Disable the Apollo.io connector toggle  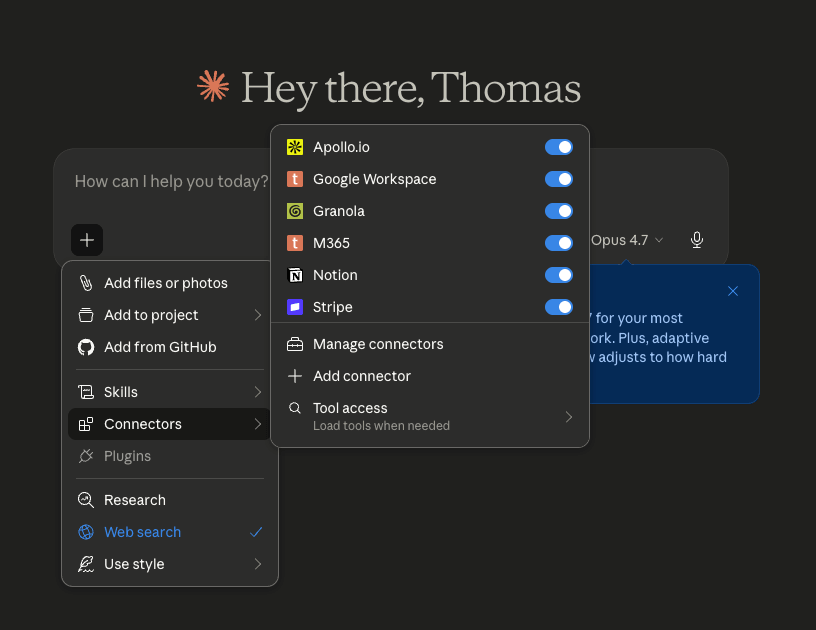pyautogui.click(x=559, y=147)
